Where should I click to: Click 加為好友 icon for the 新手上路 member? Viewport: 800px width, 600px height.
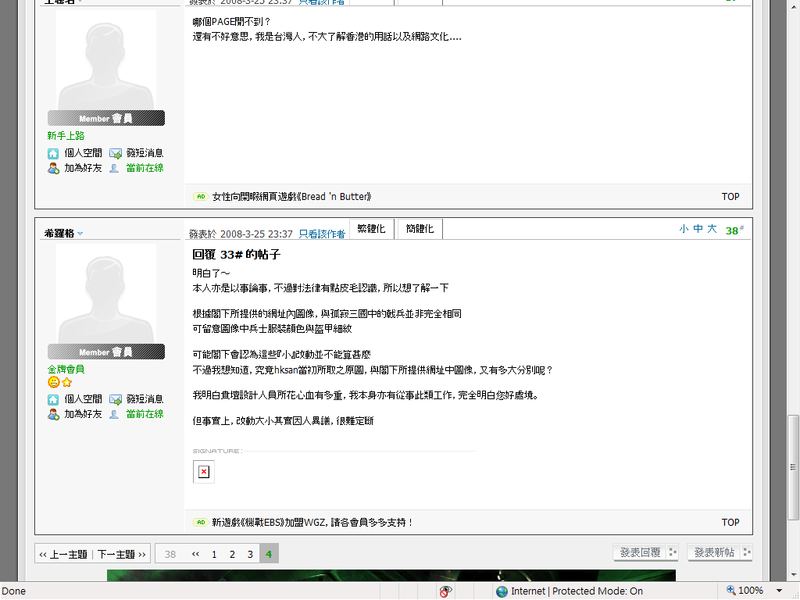tap(53, 168)
